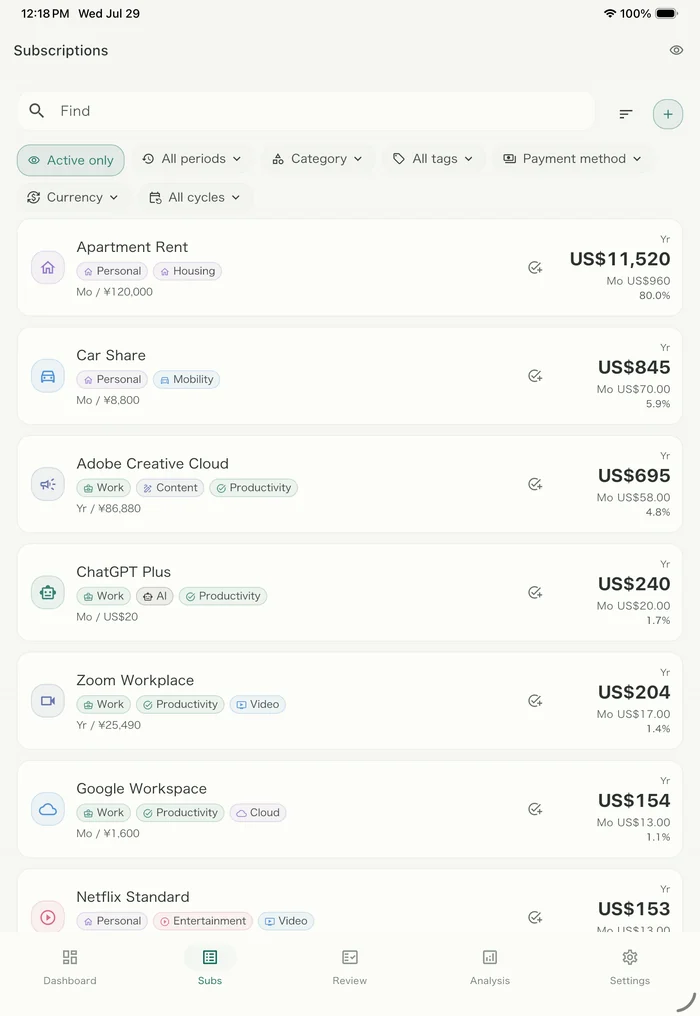Toggle the Apartment Rent review check icon

tap(535, 268)
